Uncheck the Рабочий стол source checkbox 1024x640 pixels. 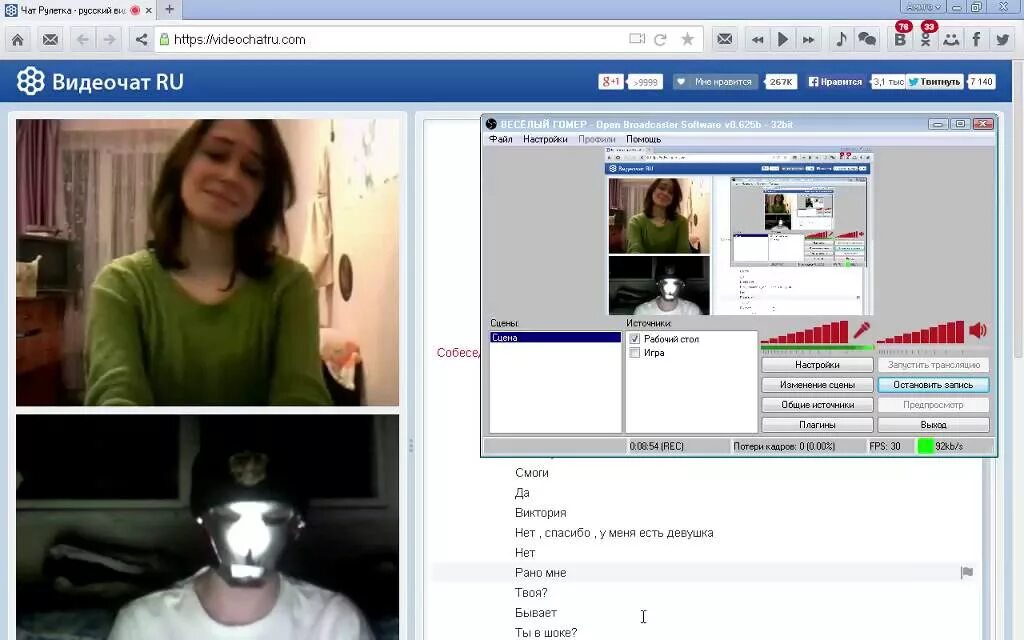[635, 339]
